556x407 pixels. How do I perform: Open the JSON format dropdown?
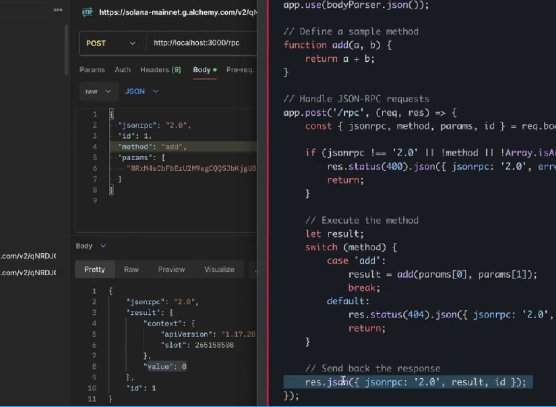point(141,91)
